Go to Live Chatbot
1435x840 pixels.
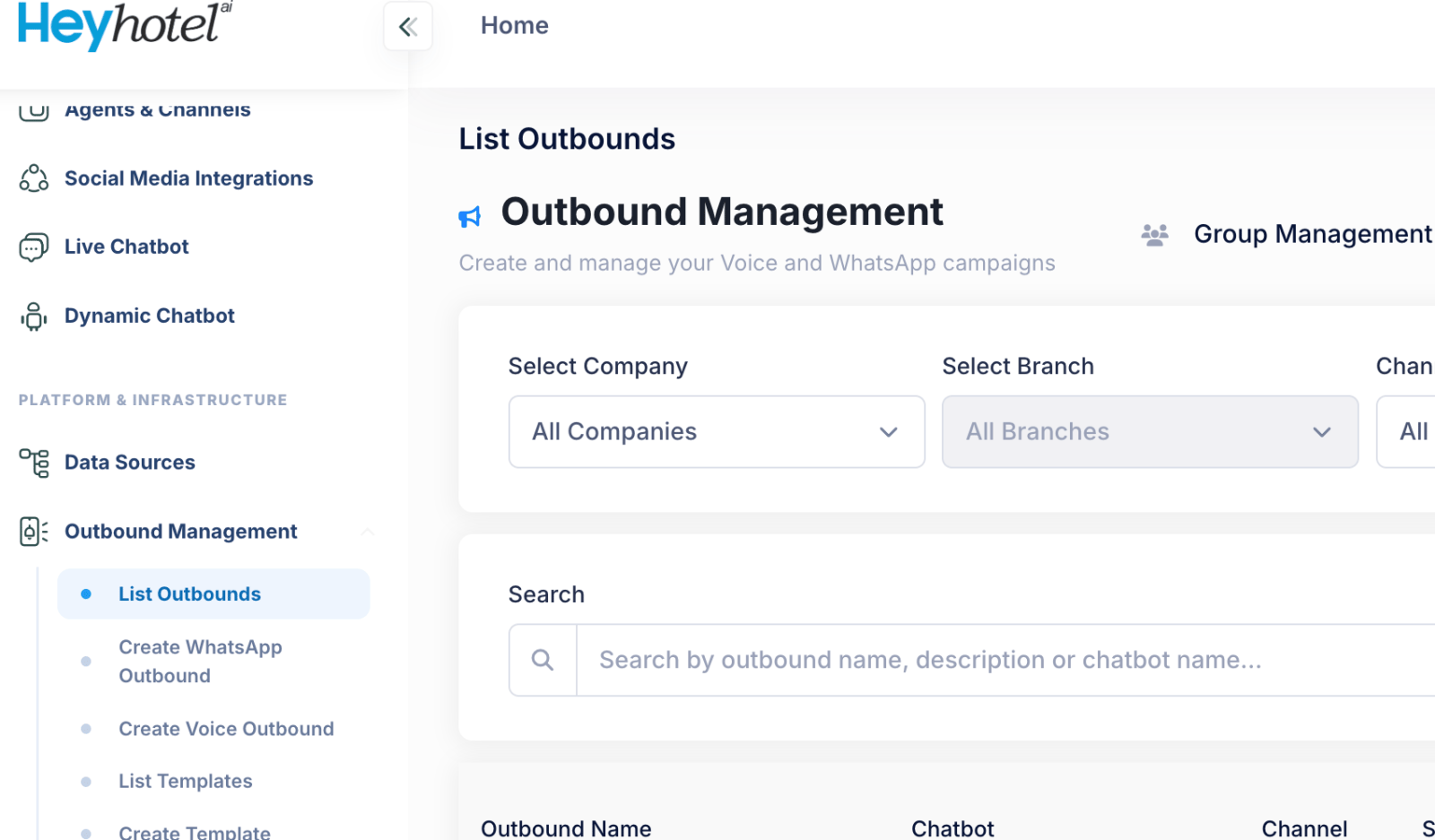pyautogui.click(x=126, y=247)
